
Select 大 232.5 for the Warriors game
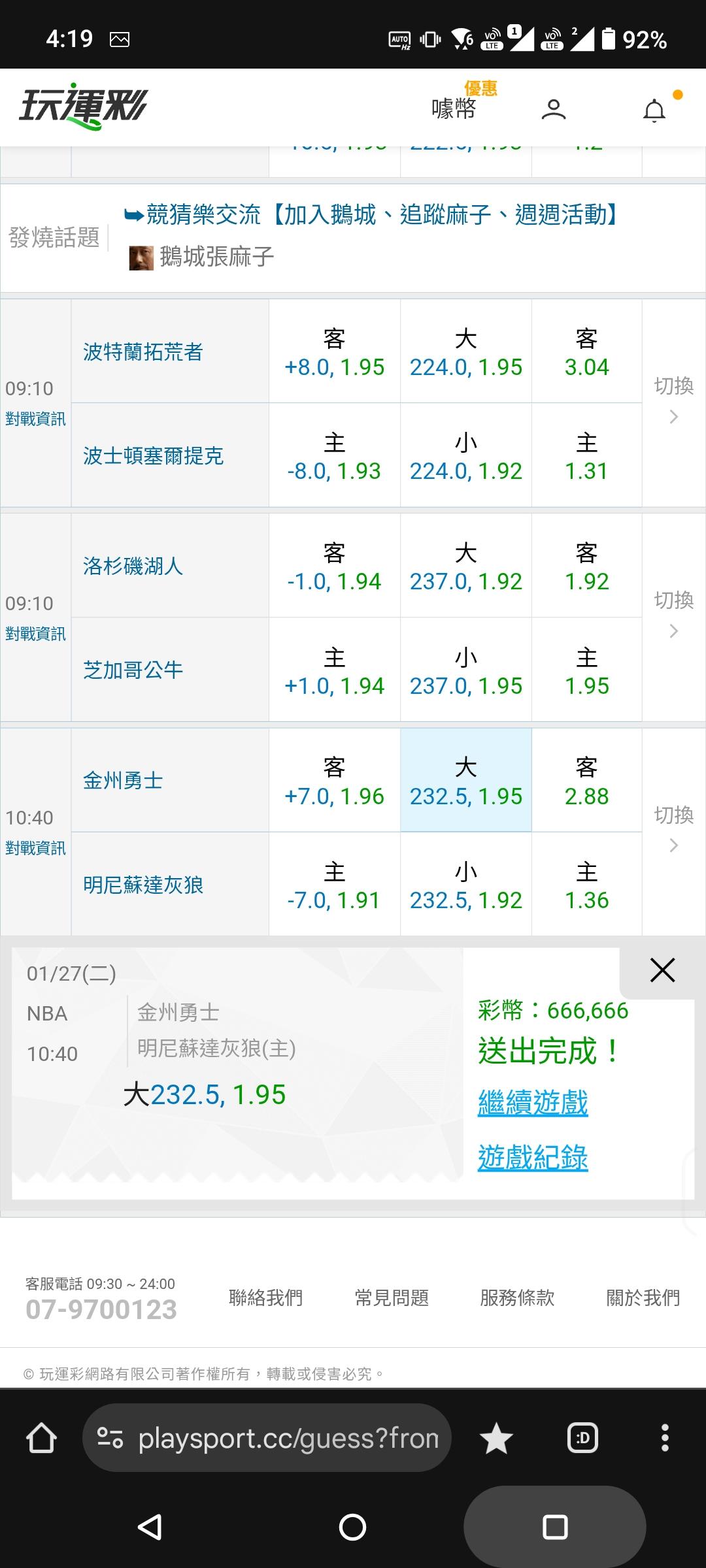465,781
